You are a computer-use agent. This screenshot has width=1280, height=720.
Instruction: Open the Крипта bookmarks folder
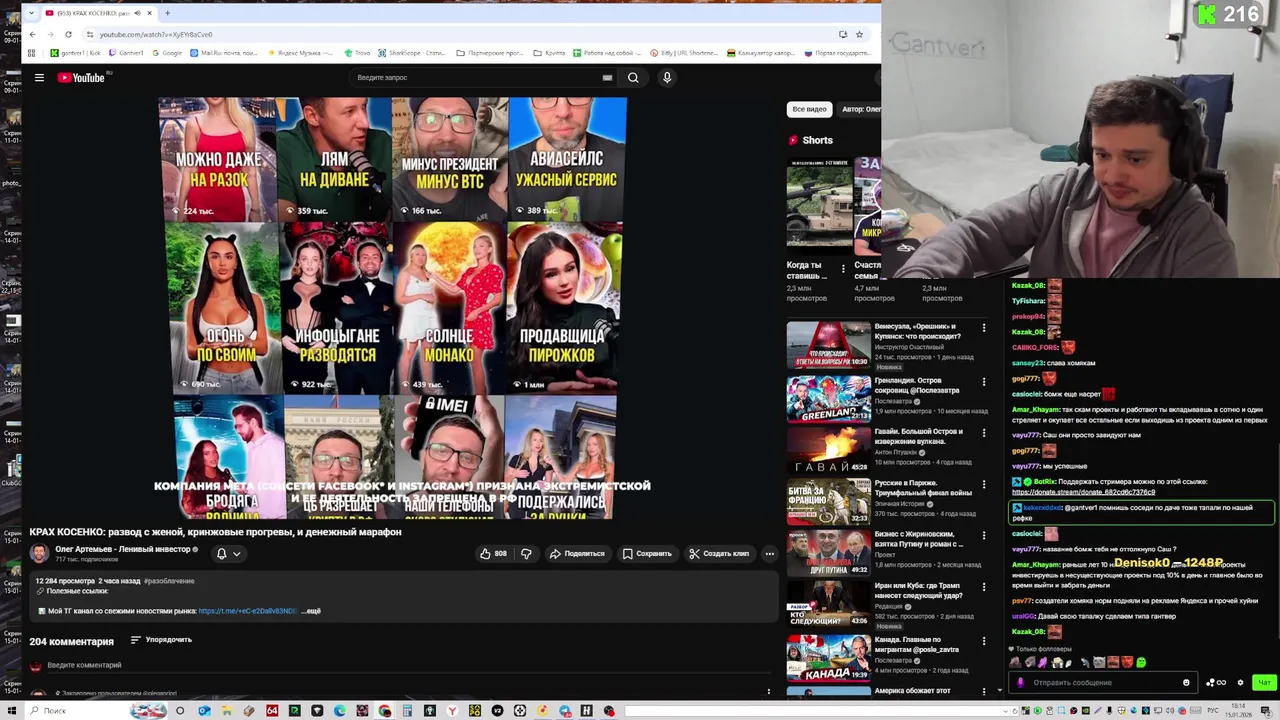[549, 53]
